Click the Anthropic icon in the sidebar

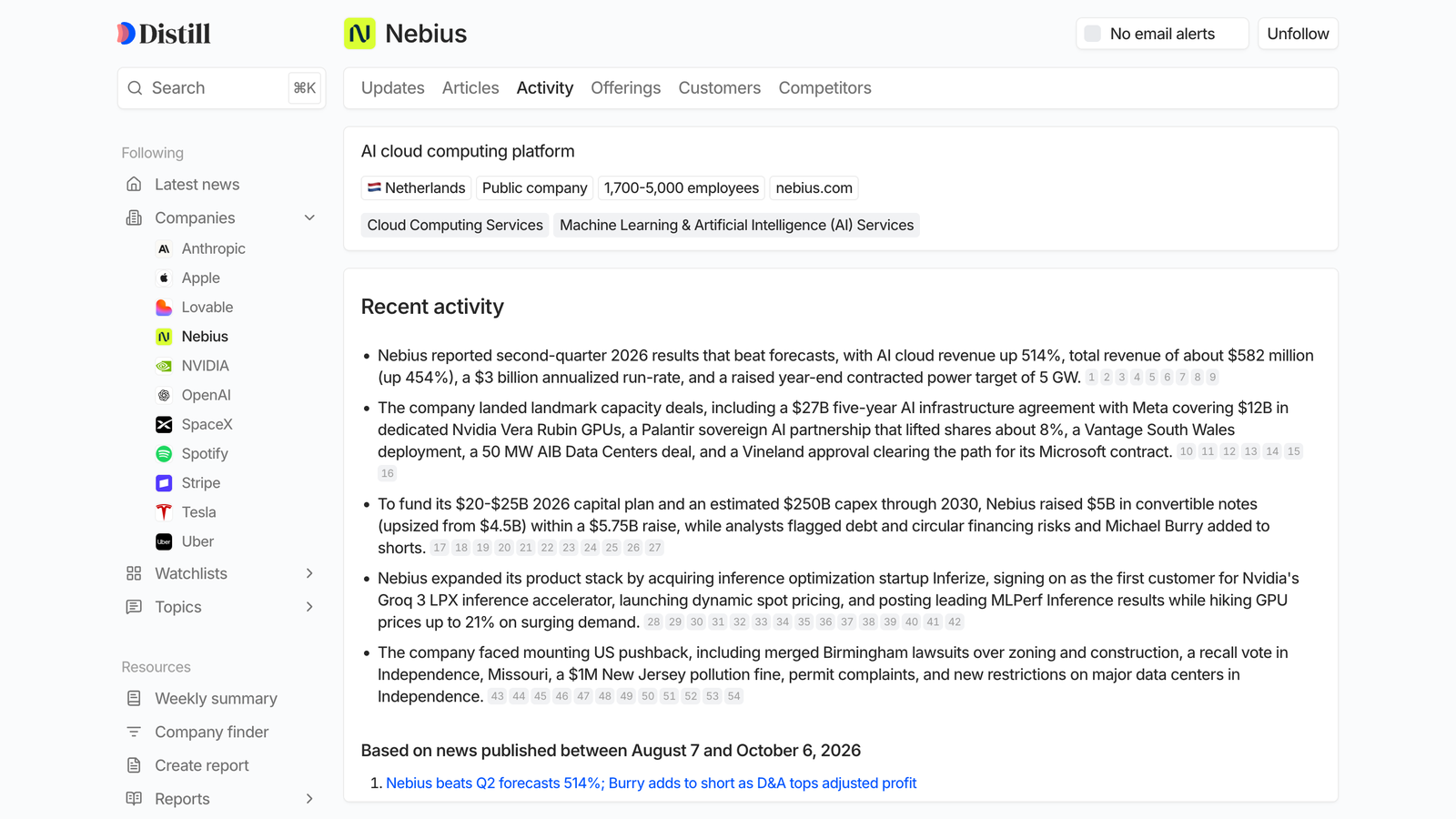(x=164, y=248)
